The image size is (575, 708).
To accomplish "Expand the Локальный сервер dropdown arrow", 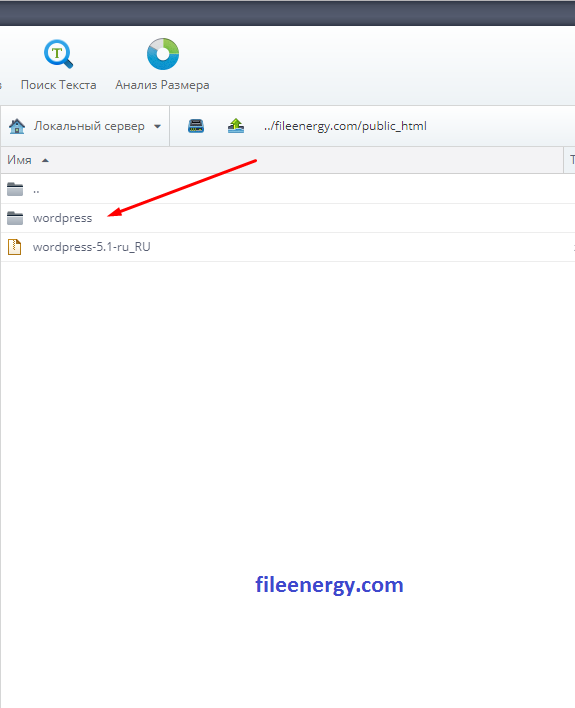I will [x=157, y=126].
